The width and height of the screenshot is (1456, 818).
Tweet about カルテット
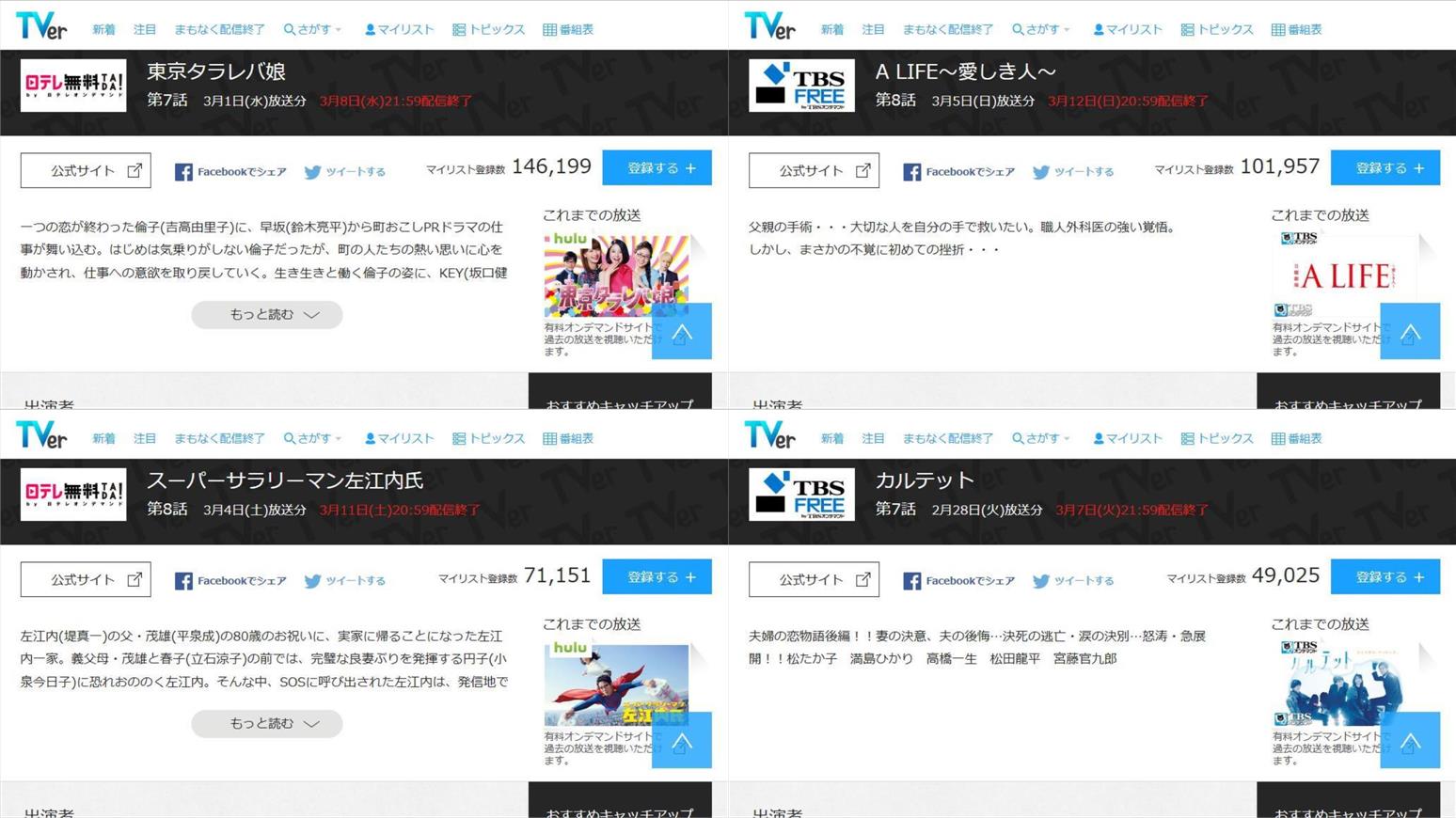1073,581
